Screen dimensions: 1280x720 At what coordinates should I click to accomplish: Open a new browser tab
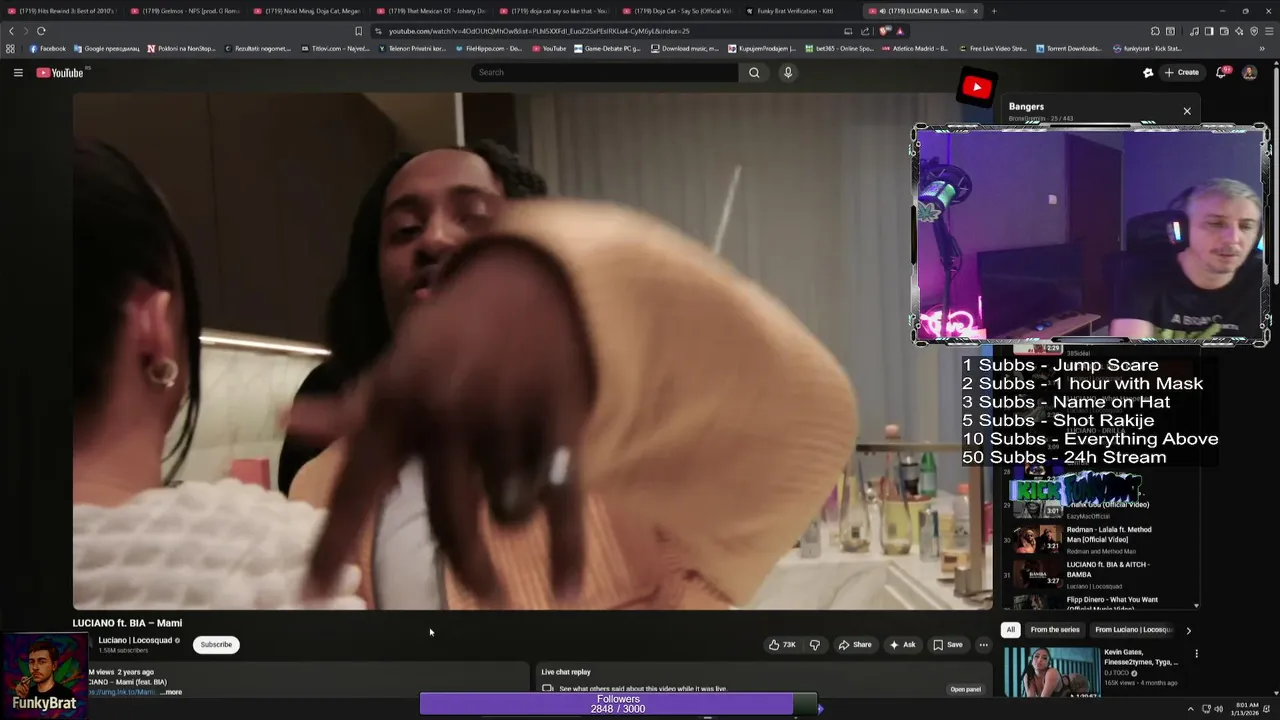click(x=994, y=11)
